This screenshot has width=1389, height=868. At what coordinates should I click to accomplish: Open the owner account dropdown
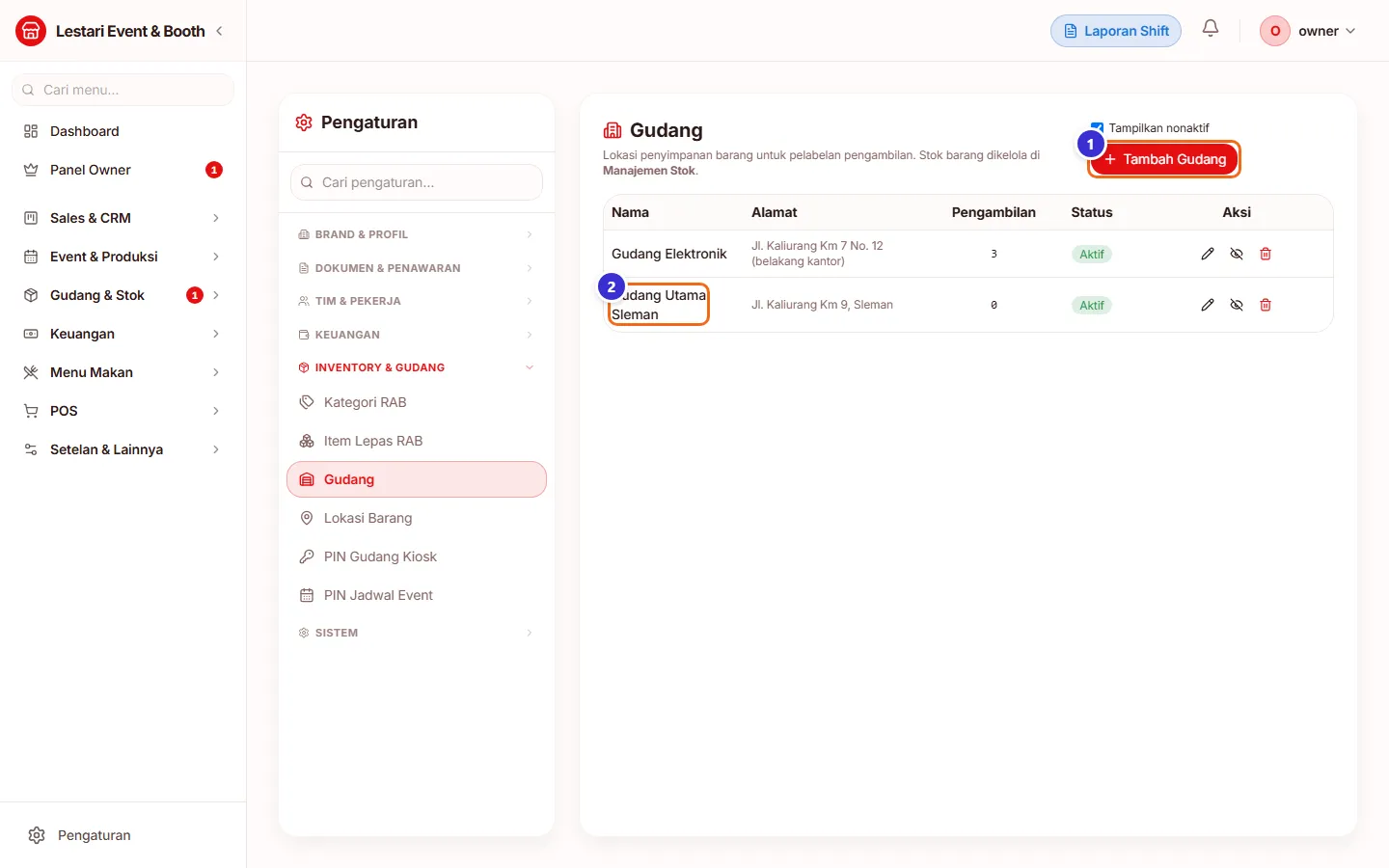pos(1308,31)
